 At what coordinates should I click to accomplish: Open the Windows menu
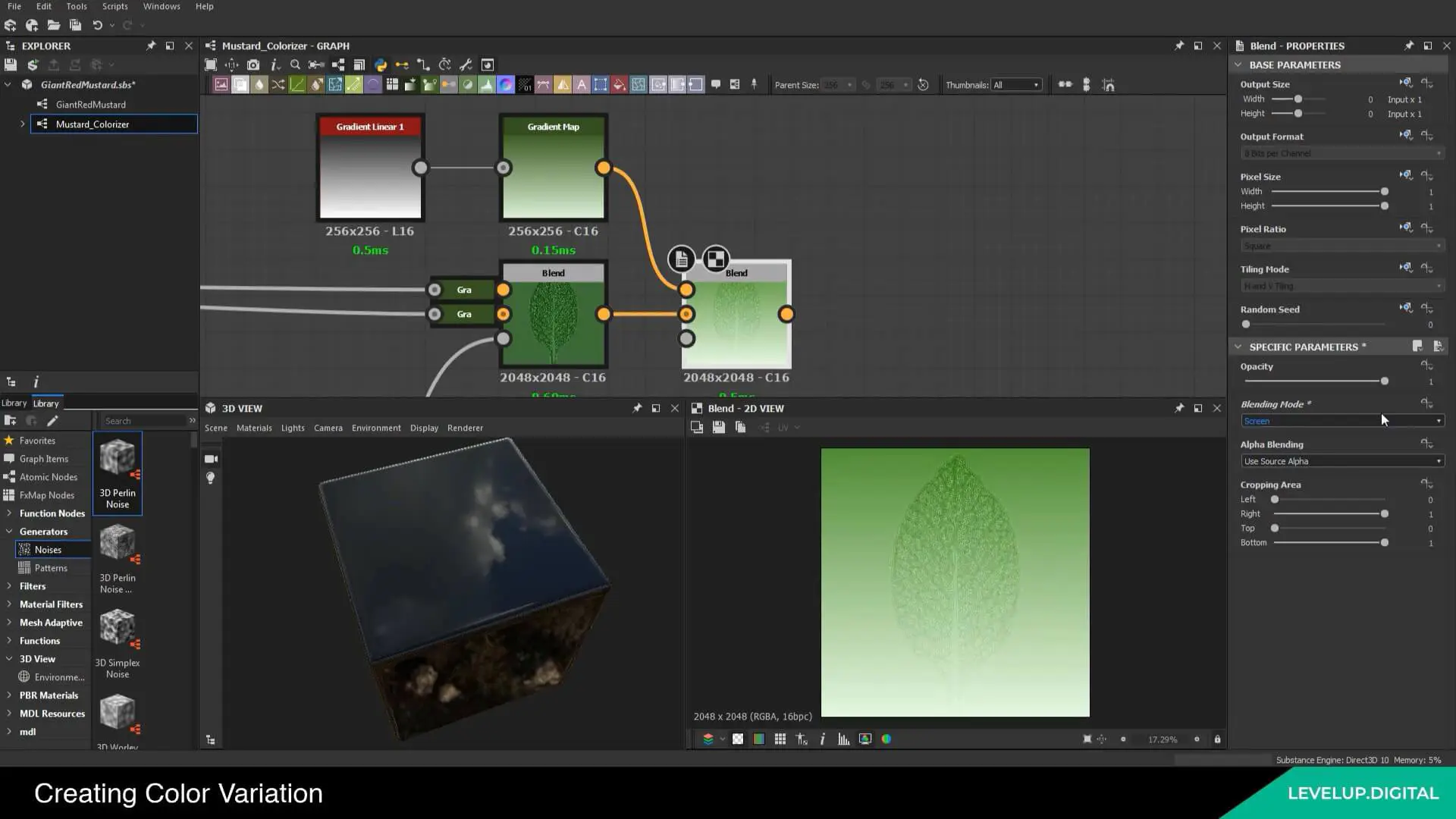162,6
